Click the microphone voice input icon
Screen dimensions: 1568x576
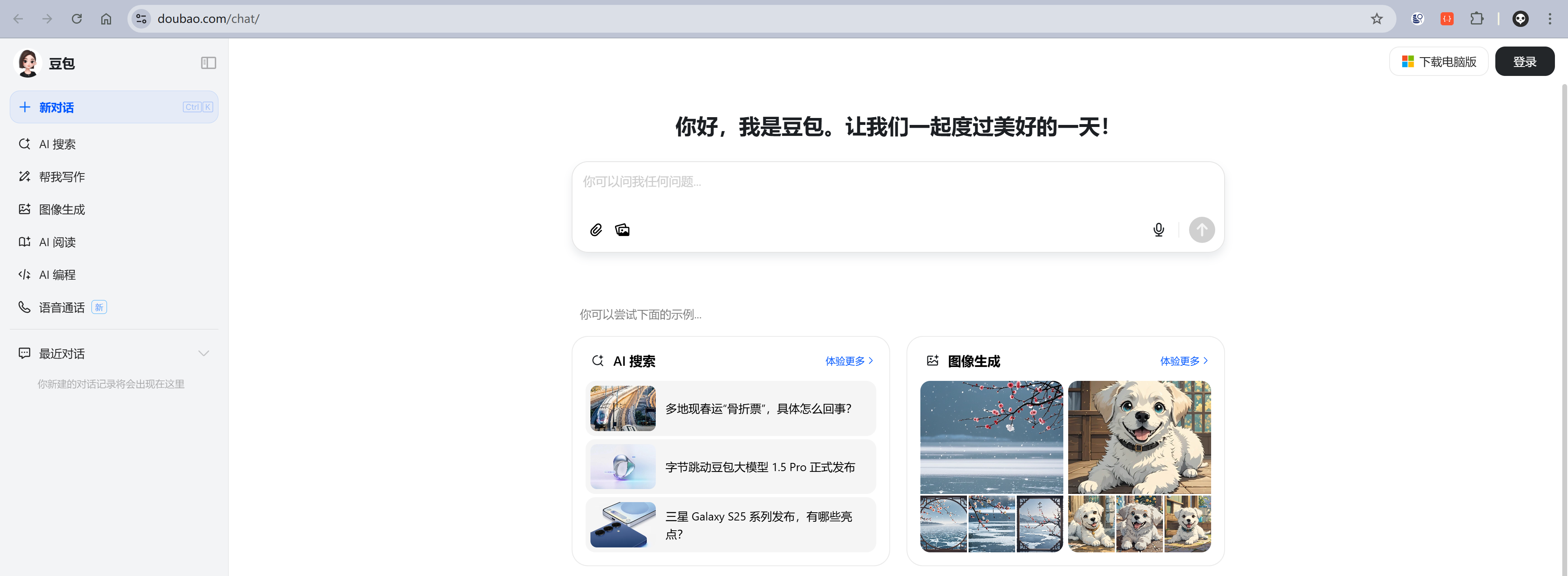coord(1158,230)
